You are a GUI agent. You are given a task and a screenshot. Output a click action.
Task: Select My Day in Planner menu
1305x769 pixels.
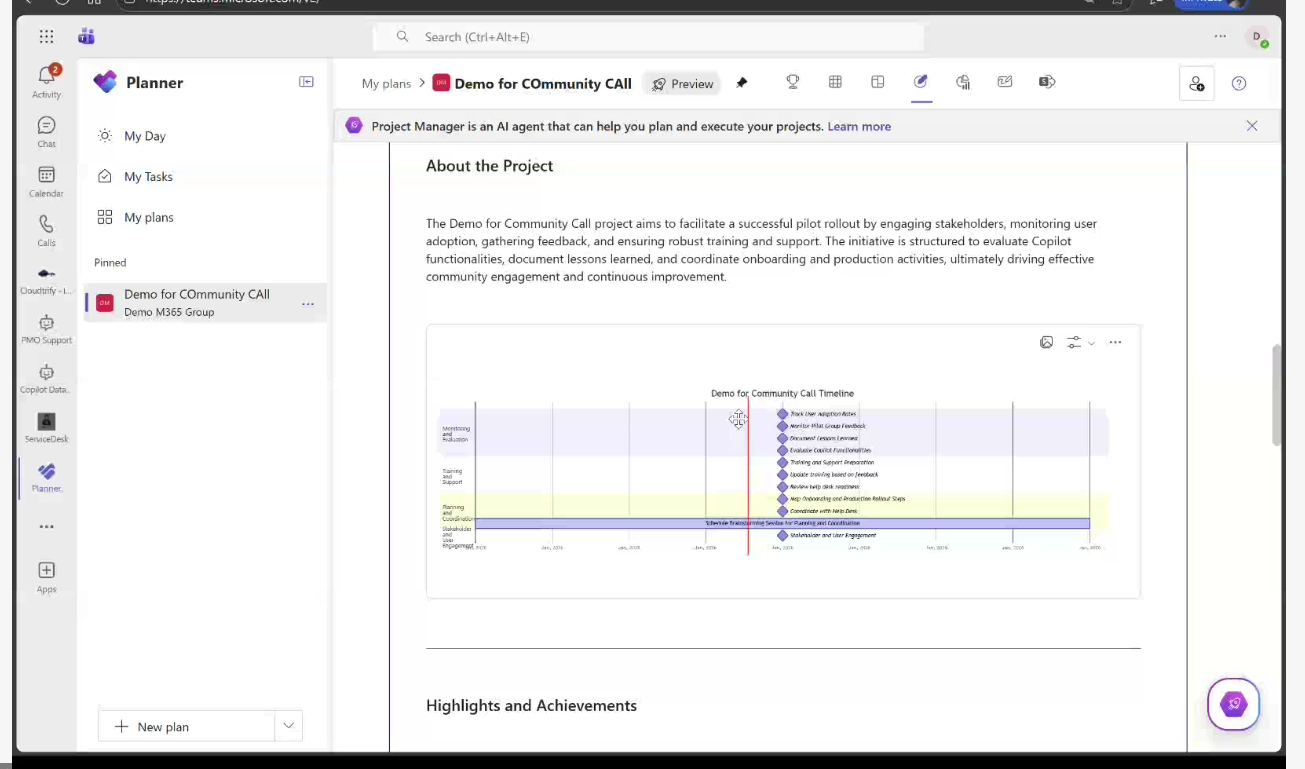tap(145, 136)
